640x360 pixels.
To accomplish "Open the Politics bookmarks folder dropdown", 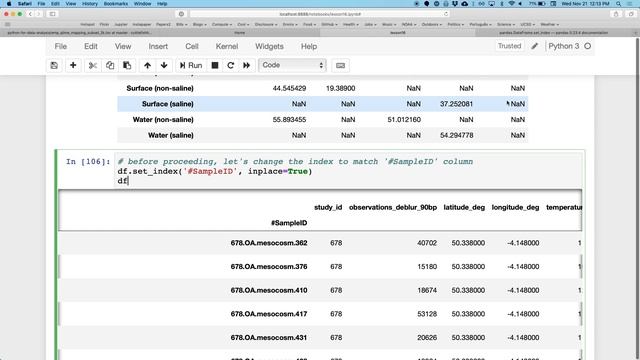I will (456, 24).
